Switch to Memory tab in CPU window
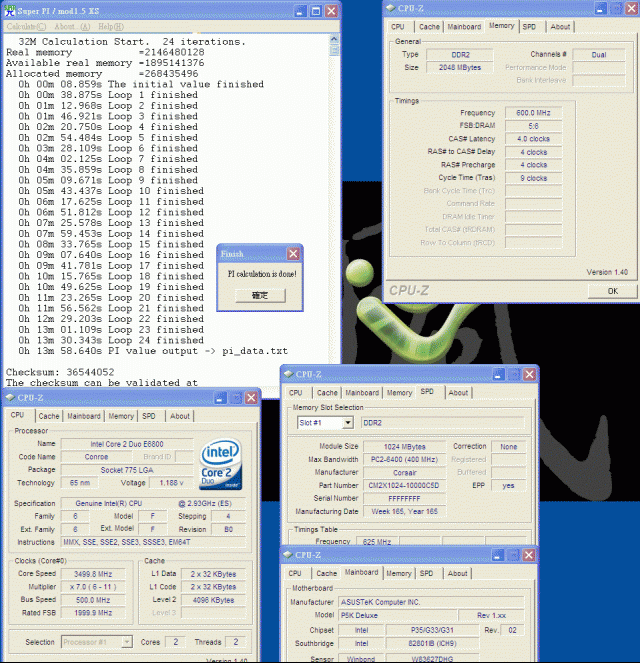 (x=121, y=416)
